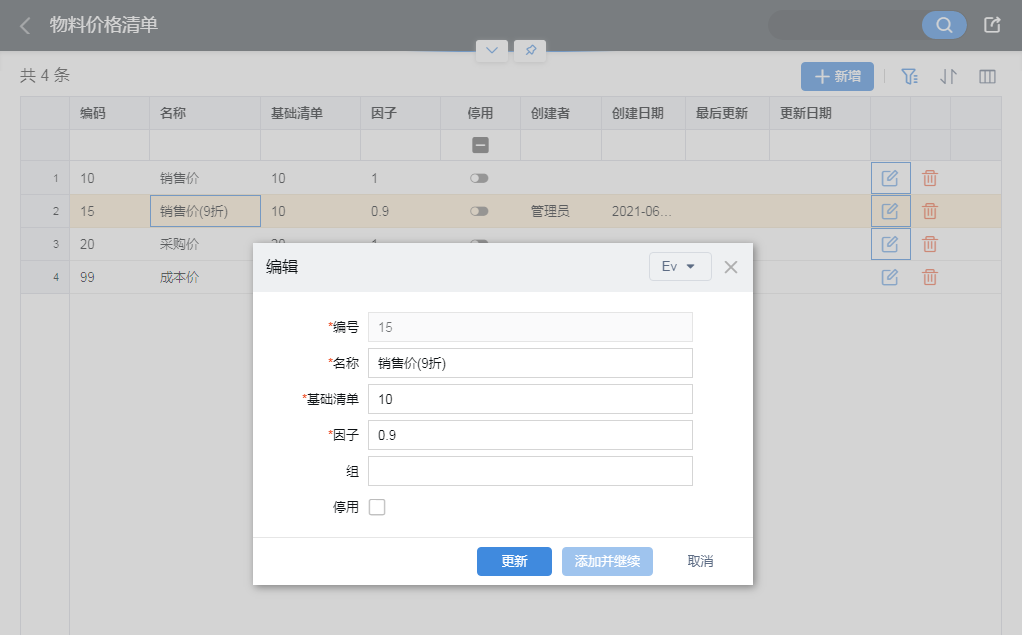The width and height of the screenshot is (1022, 635).
Task: Open the column layout icon
Action: point(987,76)
